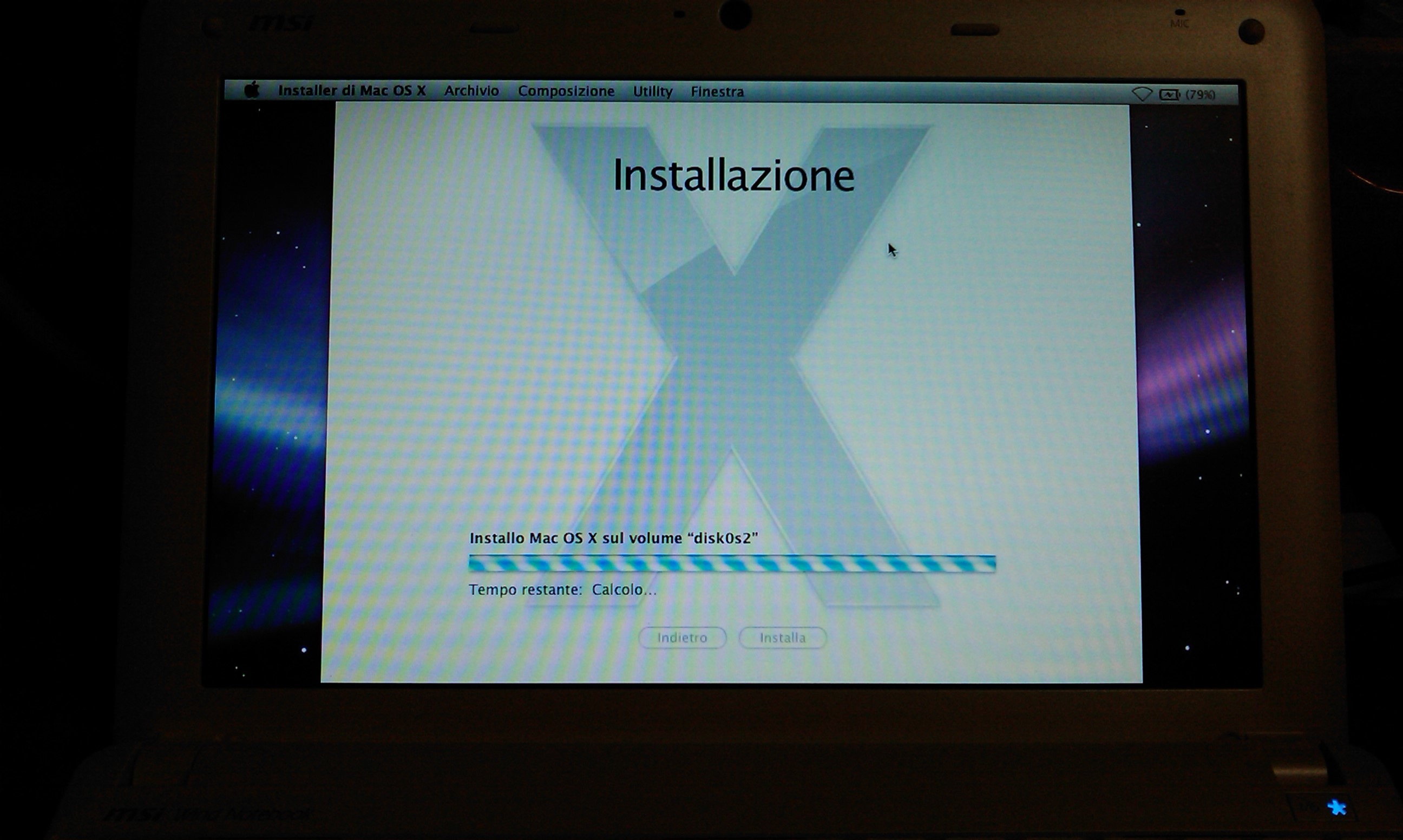The width and height of the screenshot is (1403, 840).
Task: Open the Utility menu
Action: [653, 91]
